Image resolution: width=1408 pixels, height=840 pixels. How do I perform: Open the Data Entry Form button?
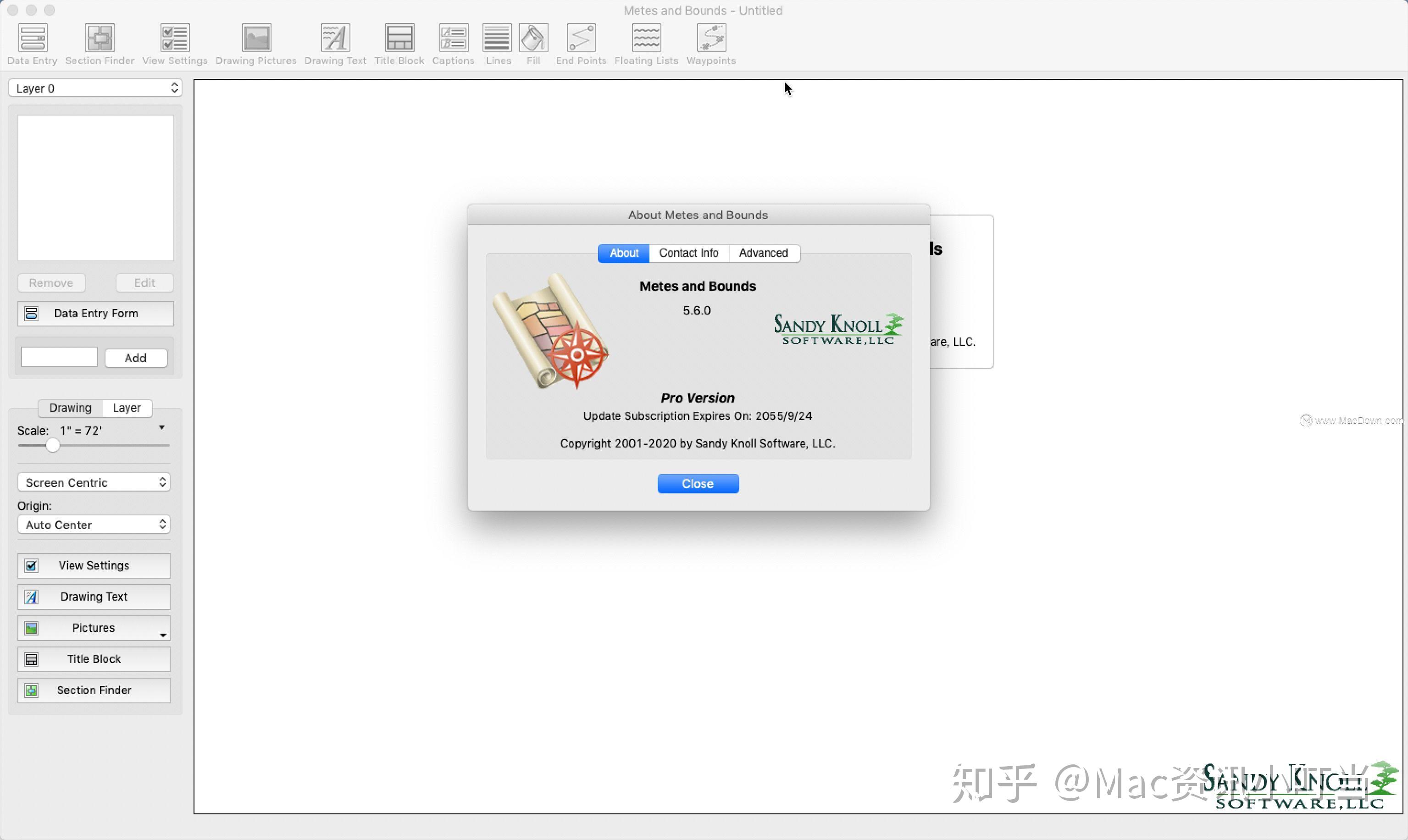click(96, 314)
